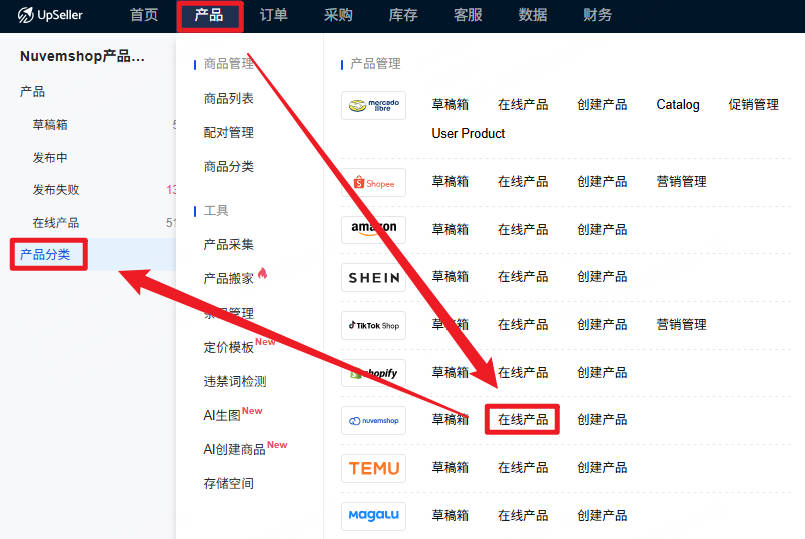Image resolution: width=805 pixels, height=539 pixels.
Task: Click the TikTok Shop logo
Action: pos(373,325)
